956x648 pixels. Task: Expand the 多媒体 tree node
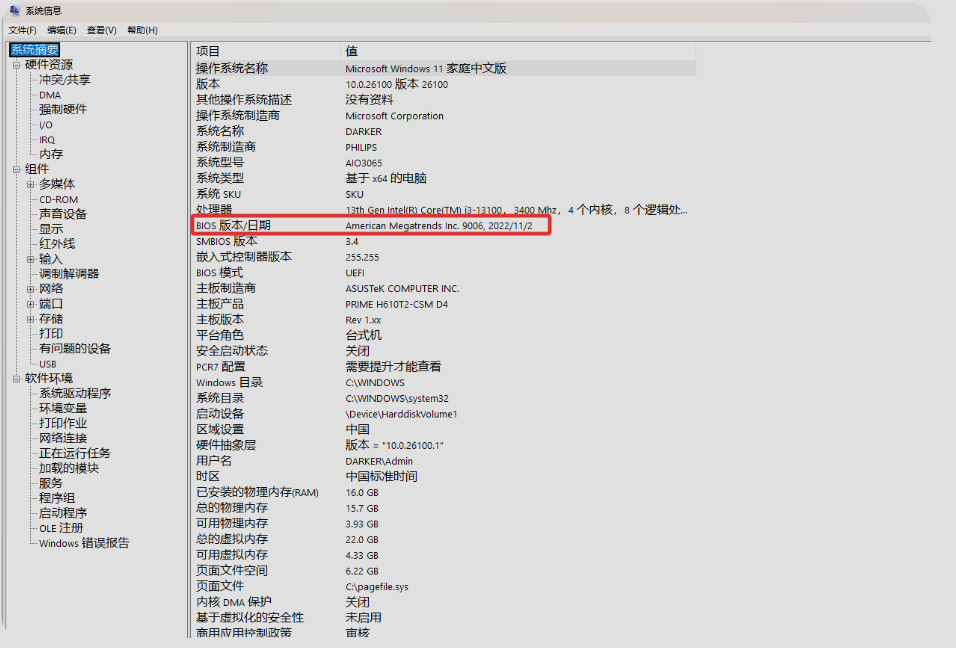pyautogui.click(x=30, y=184)
